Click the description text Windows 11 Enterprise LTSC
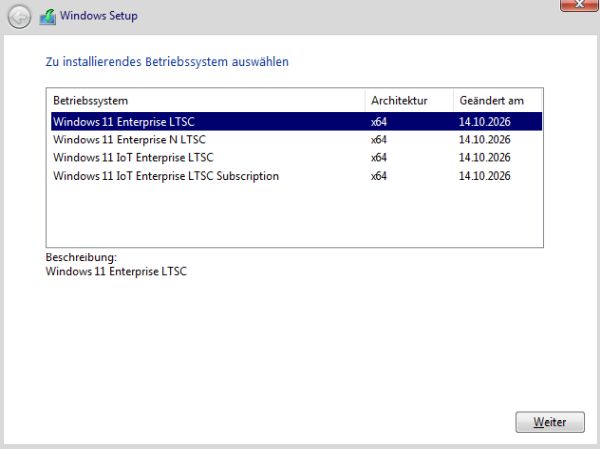600x449 pixels. 116,271
